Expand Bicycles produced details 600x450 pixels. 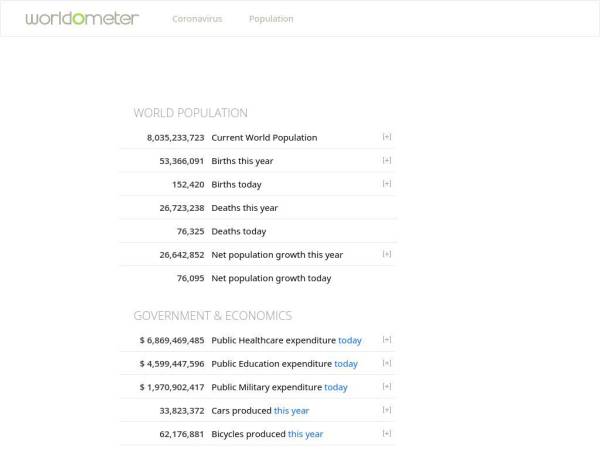tap(387, 434)
